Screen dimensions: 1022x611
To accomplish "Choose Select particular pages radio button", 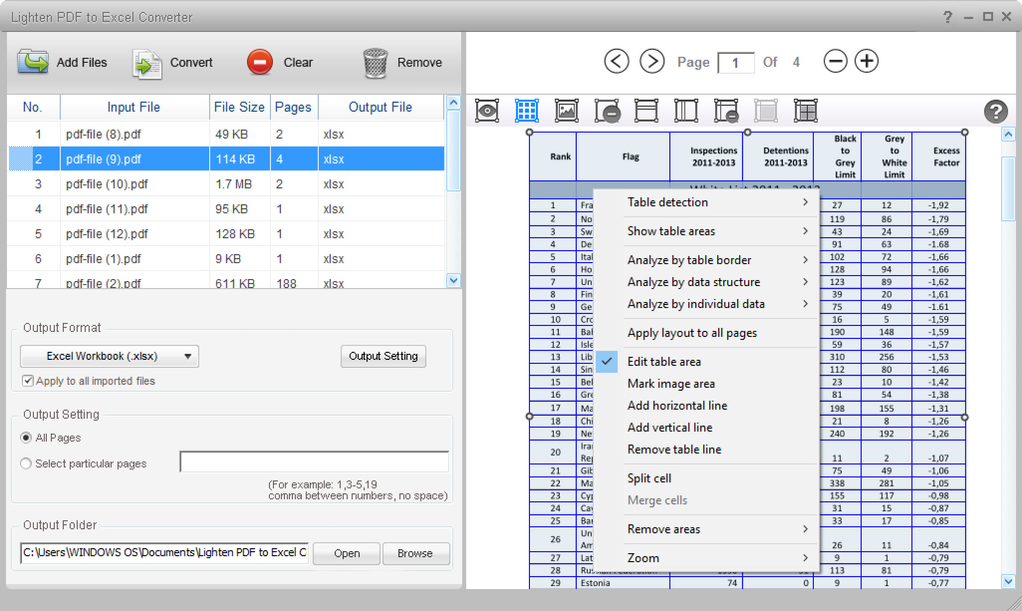I will click(26, 464).
